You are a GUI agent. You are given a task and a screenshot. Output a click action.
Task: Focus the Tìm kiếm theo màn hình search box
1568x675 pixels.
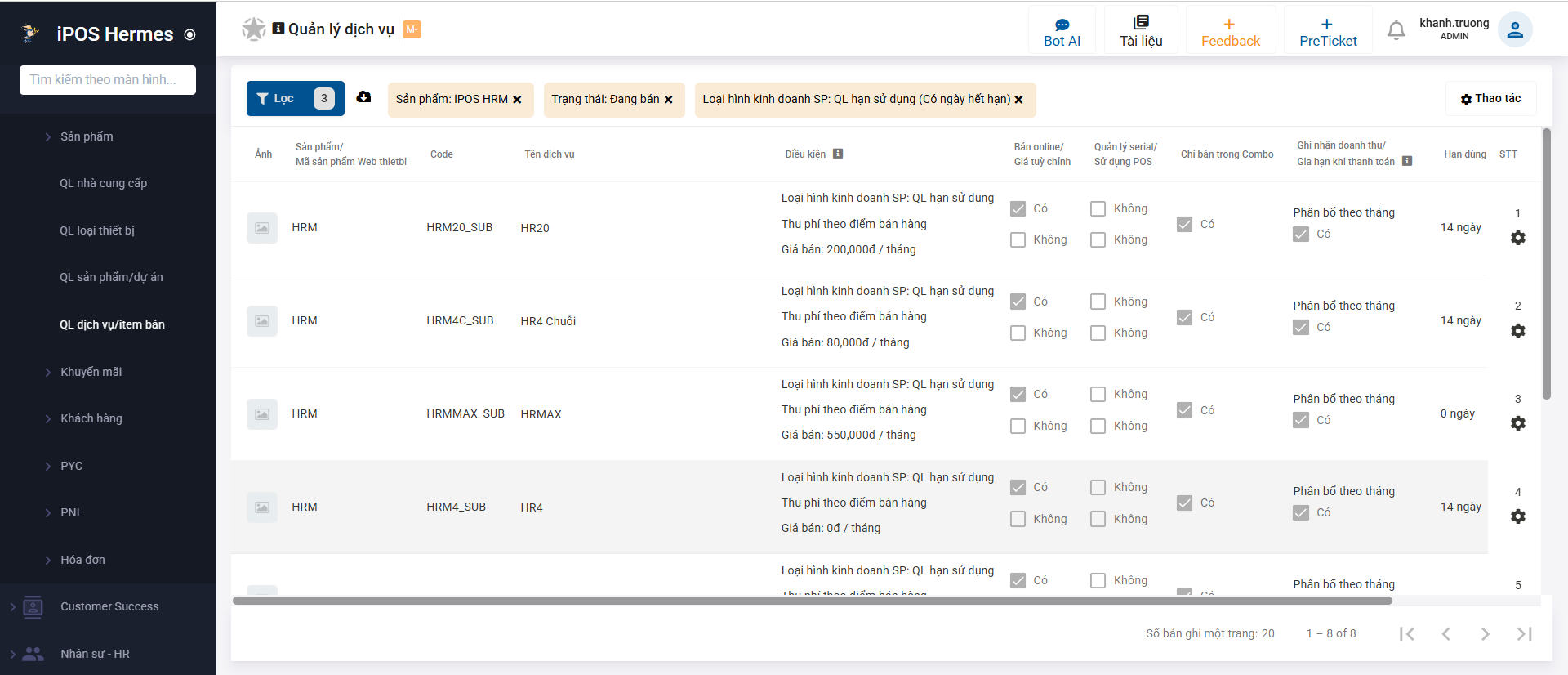108,80
